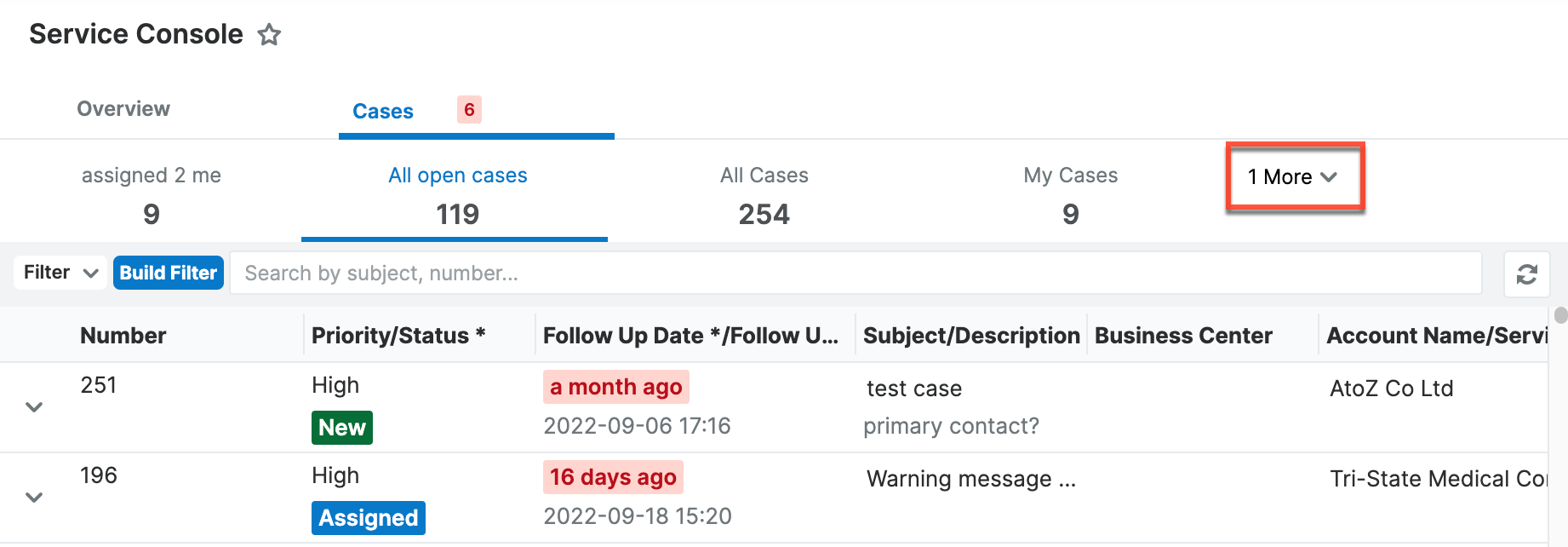Open the My Cases view
Viewport: 1568px width, 547px height.
pos(1070,194)
